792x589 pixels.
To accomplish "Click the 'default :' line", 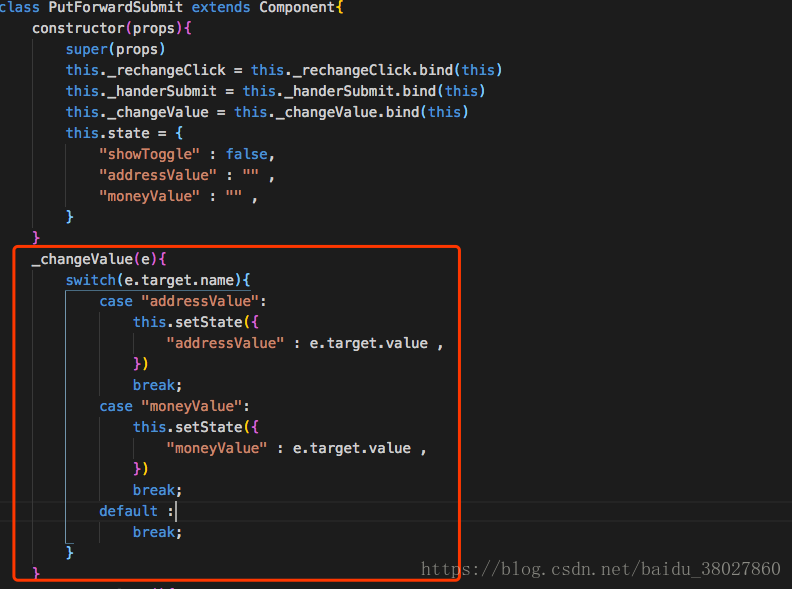I will pos(136,511).
